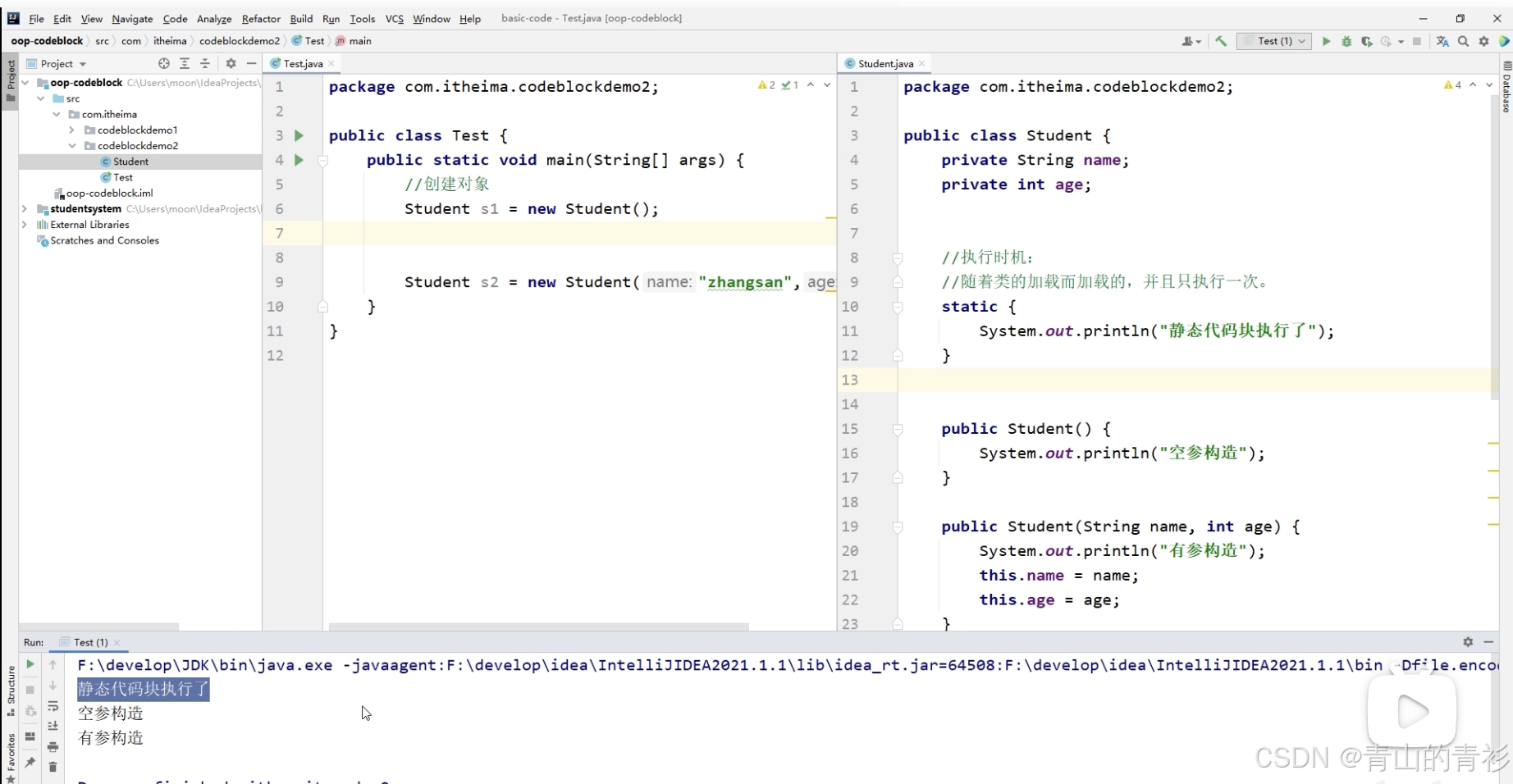Expand the studentsystem module
Viewport: 1513px width, 784px height.
pos(25,208)
